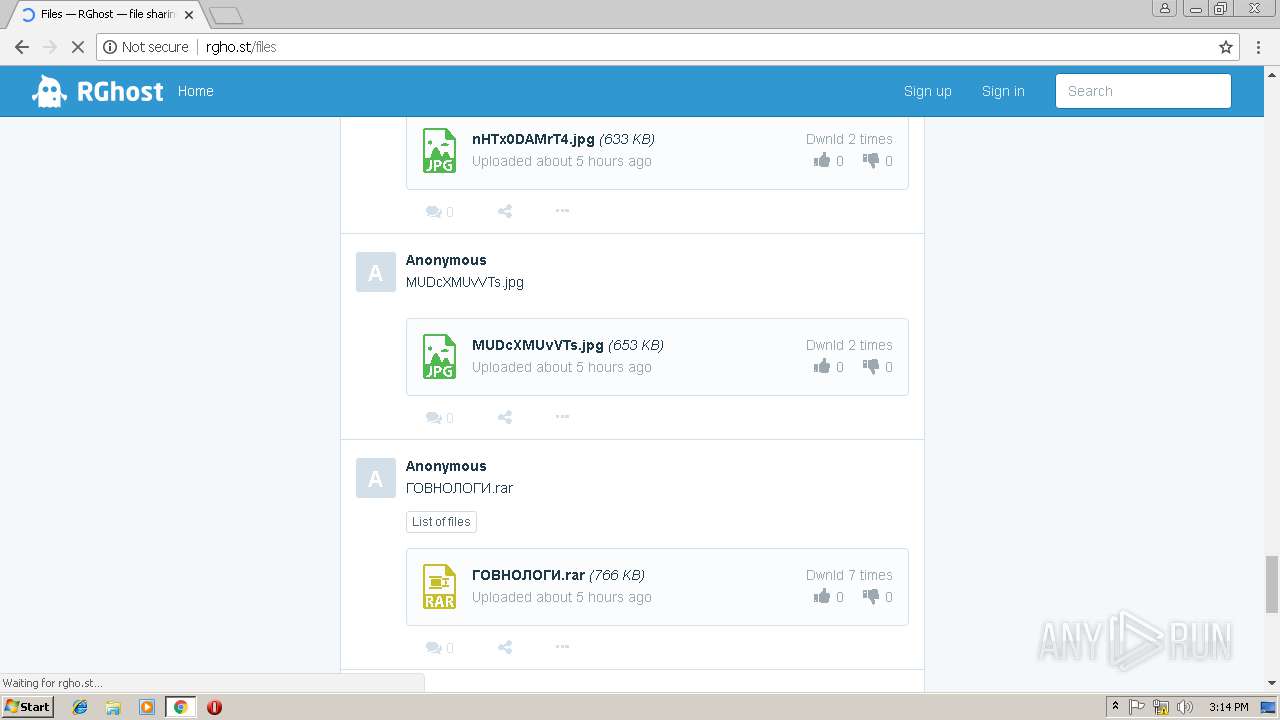This screenshot has height=720, width=1280.
Task: Click Anonymous author above MUDcXMUvVTs.jpg
Action: (446, 260)
